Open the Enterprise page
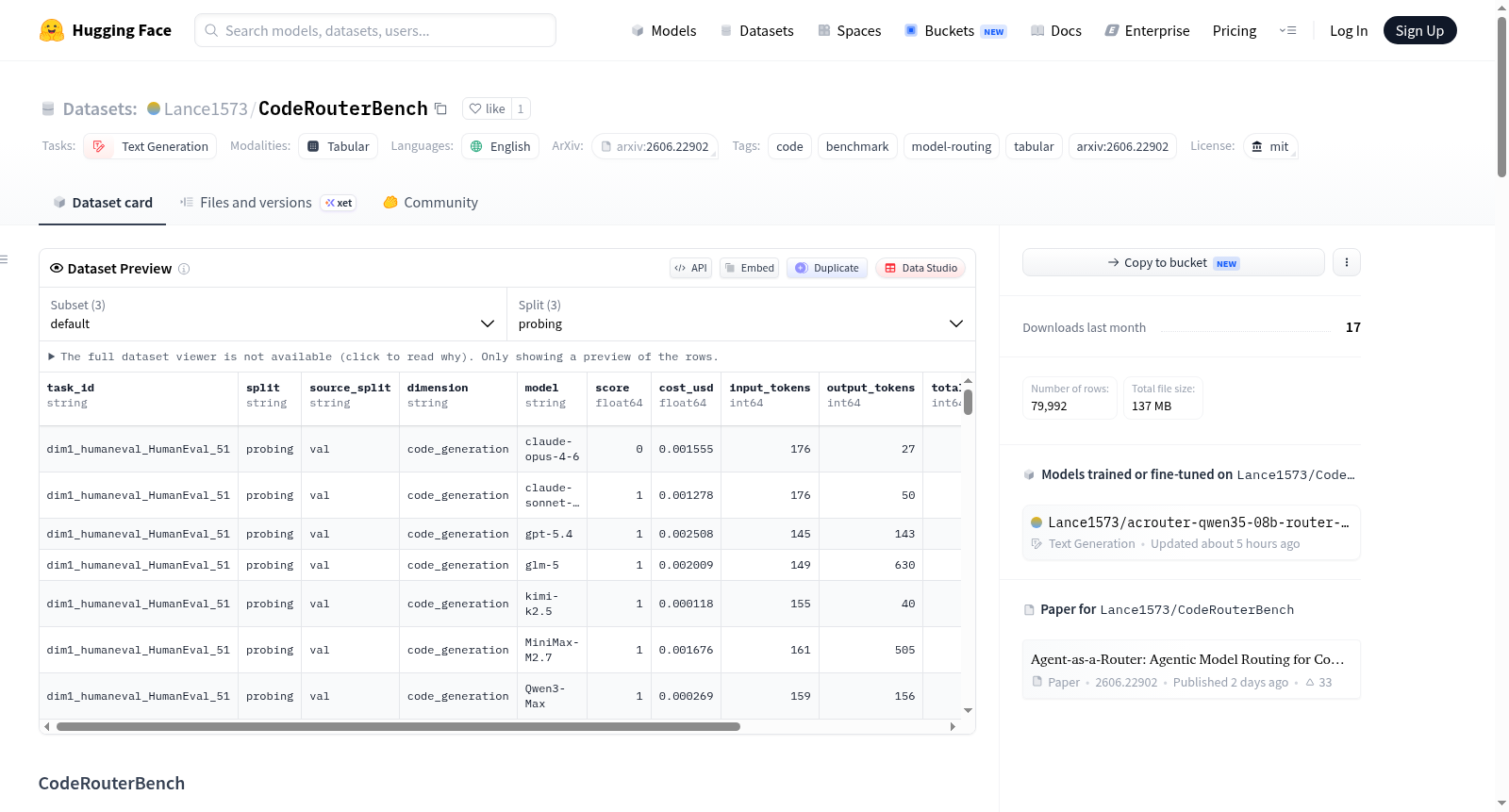 (x=1147, y=30)
